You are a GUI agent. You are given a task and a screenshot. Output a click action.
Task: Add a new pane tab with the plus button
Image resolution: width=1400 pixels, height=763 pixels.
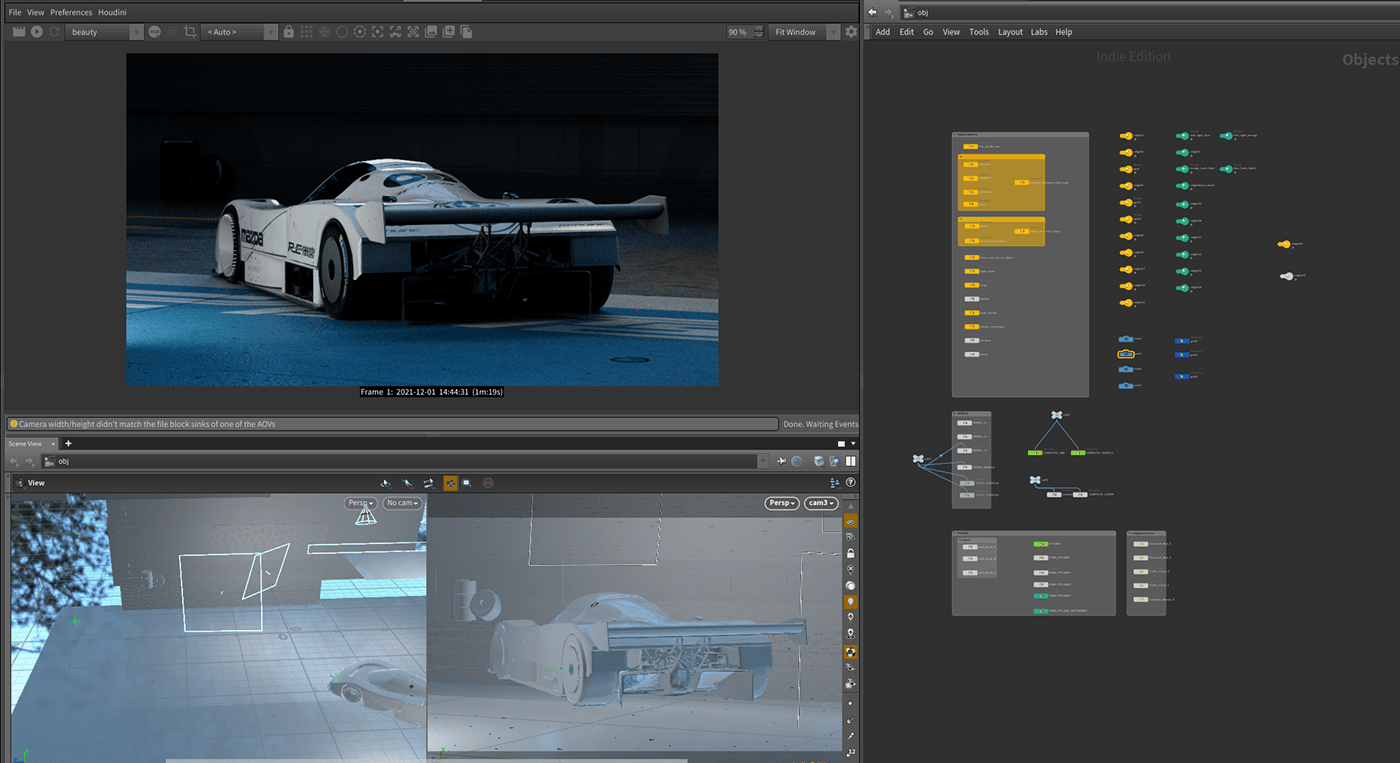pyautogui.click(x=68, y=443)
